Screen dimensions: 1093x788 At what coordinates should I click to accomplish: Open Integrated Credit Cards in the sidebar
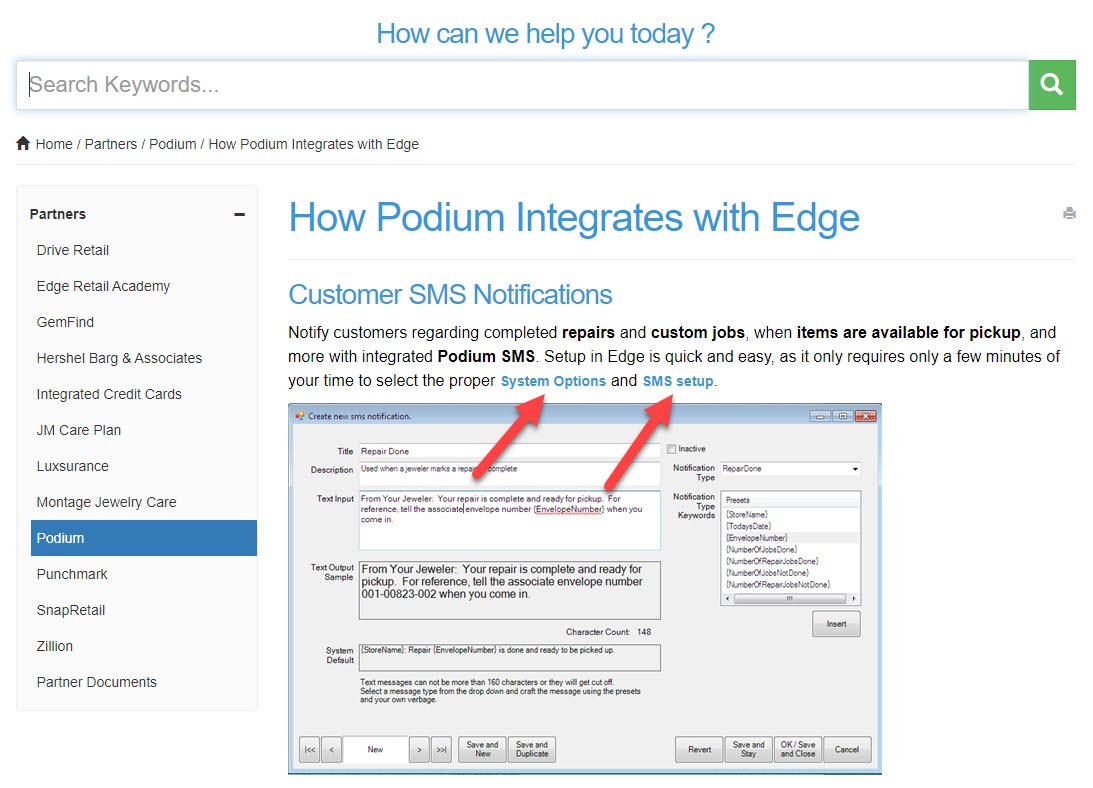109,394
